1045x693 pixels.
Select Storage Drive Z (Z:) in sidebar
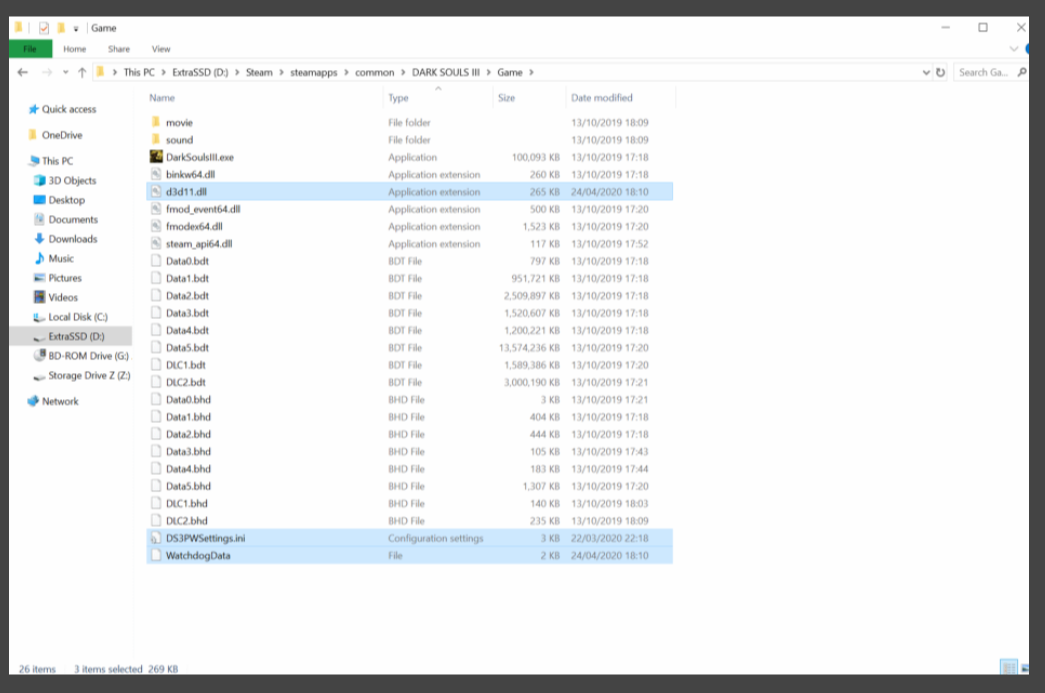(x=89, y=375)
